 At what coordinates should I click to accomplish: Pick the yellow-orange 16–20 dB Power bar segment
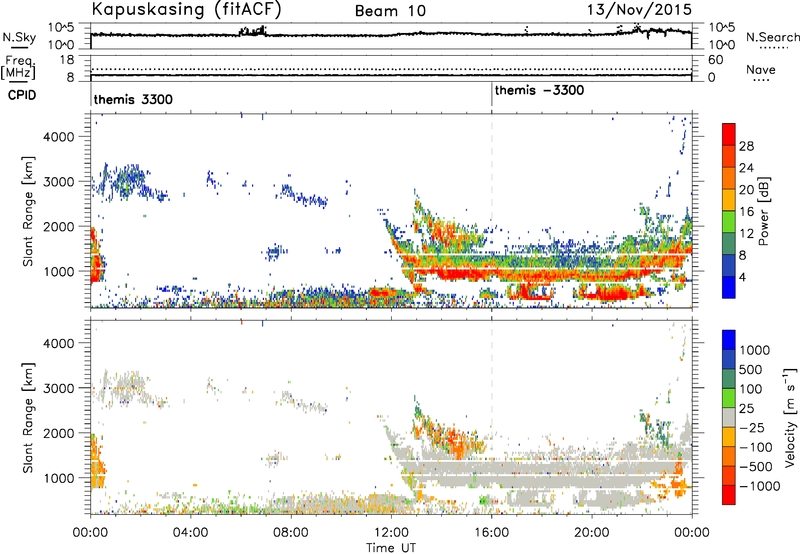pyautogui.click(x=729, y=200)
